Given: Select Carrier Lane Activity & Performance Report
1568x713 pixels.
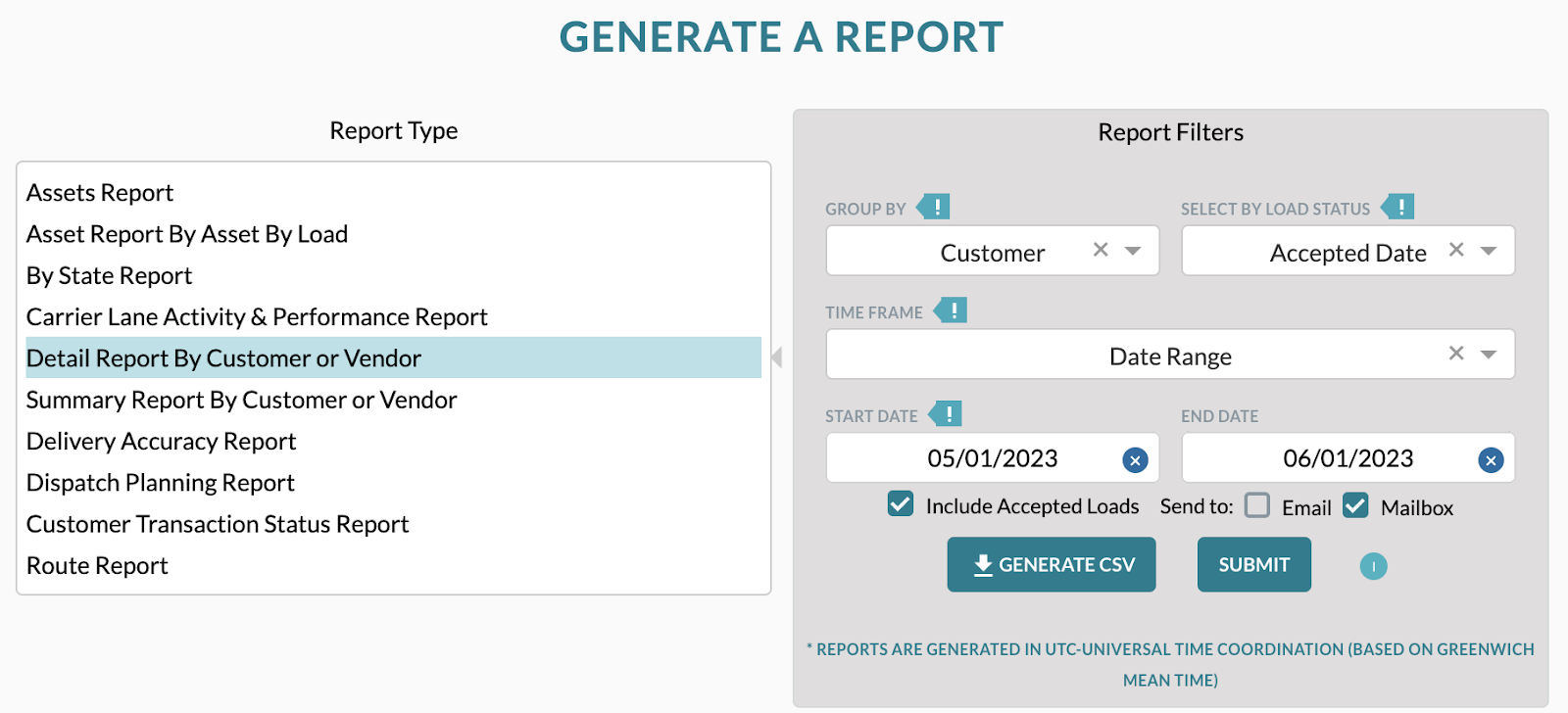Looking at the screenshot, I should tap(393, 316).
